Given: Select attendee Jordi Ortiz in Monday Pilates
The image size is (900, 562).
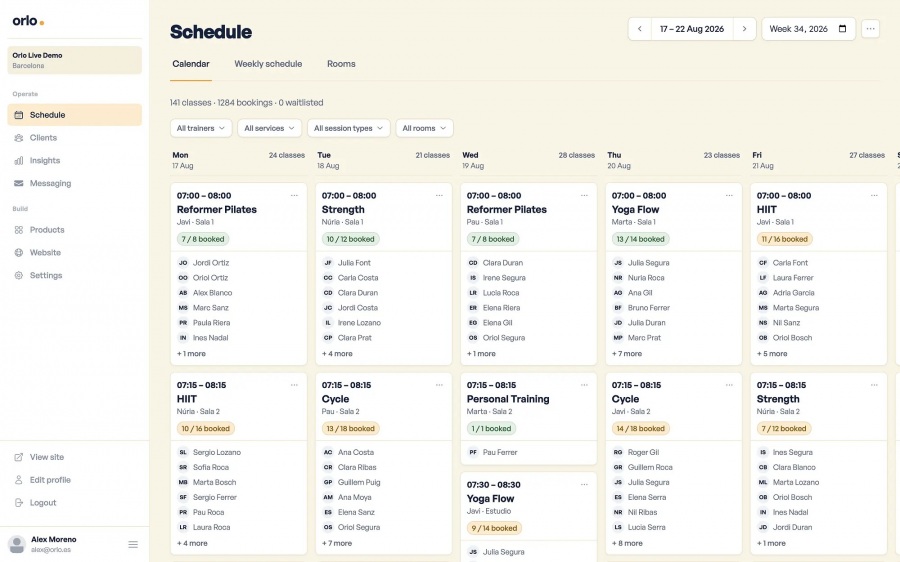Looking at the screenshot, I should point(204,263).
